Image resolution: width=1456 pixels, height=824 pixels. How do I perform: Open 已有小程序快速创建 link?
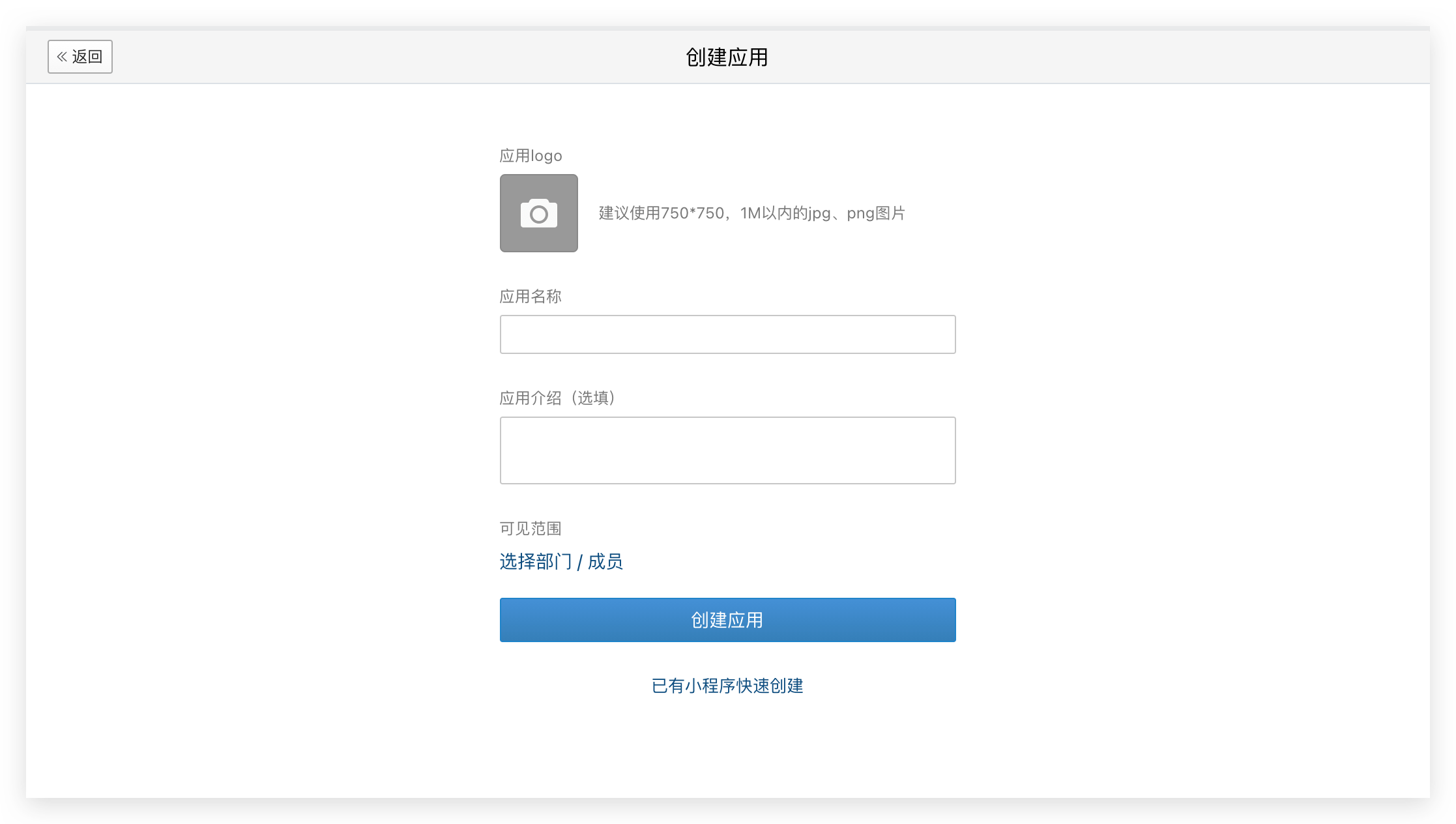pyautogui.click(x=727, y=686)
